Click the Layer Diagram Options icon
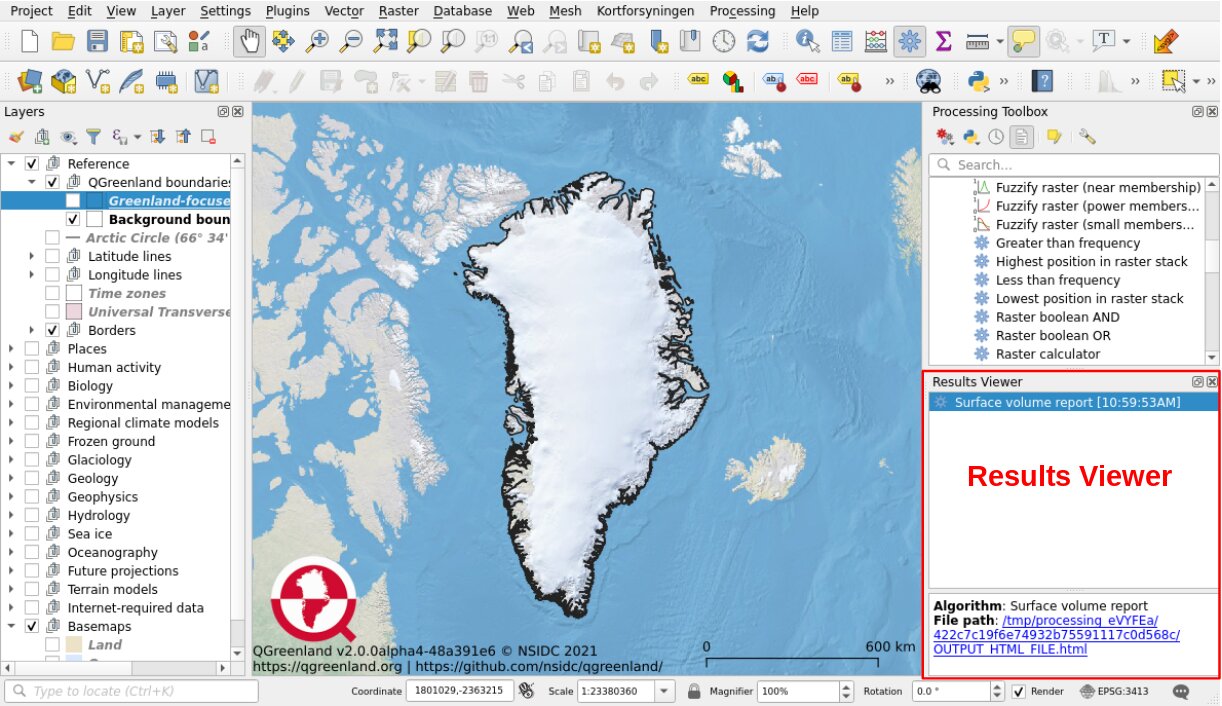1222x706 pixels. pos(732,81)
